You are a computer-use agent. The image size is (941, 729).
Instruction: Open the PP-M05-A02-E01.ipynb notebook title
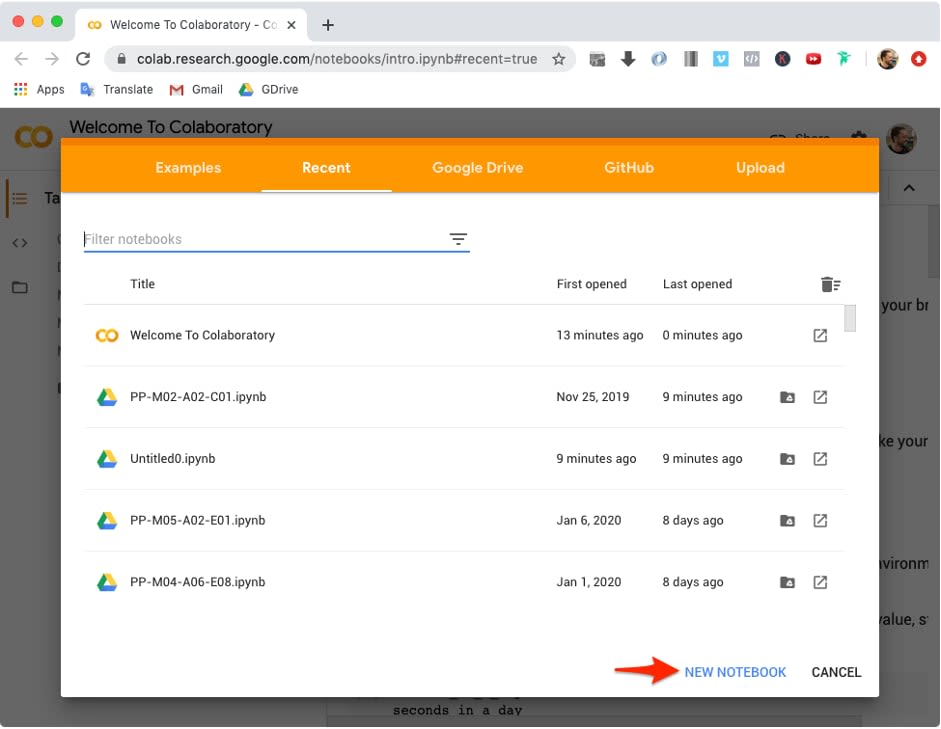(197, 521)
